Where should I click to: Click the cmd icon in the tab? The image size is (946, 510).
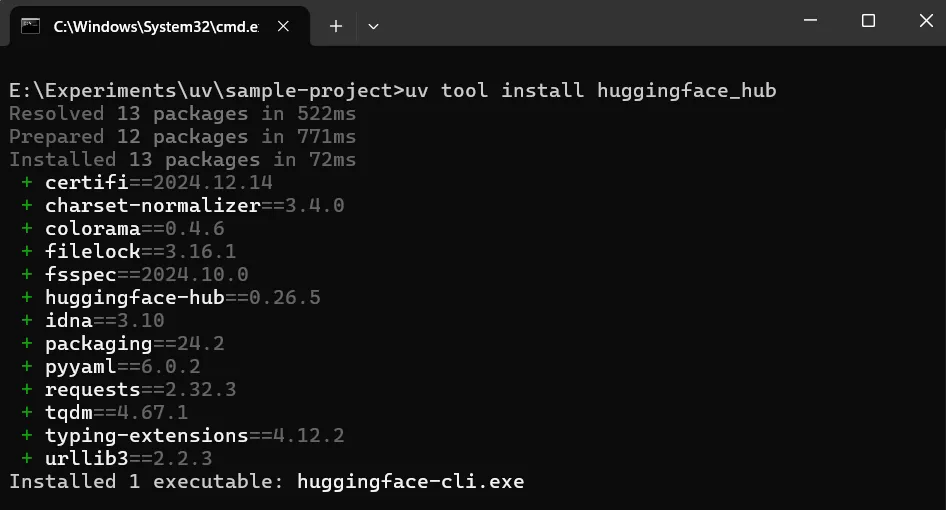coord(30,26)
